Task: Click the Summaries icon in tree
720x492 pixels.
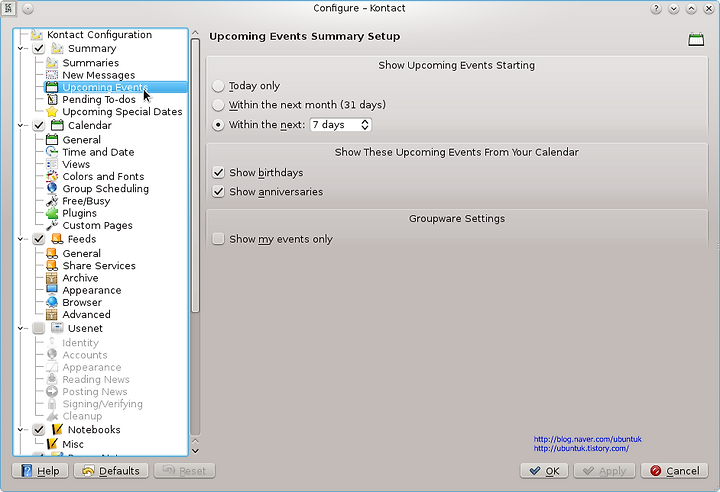Action: coord(52,63)
